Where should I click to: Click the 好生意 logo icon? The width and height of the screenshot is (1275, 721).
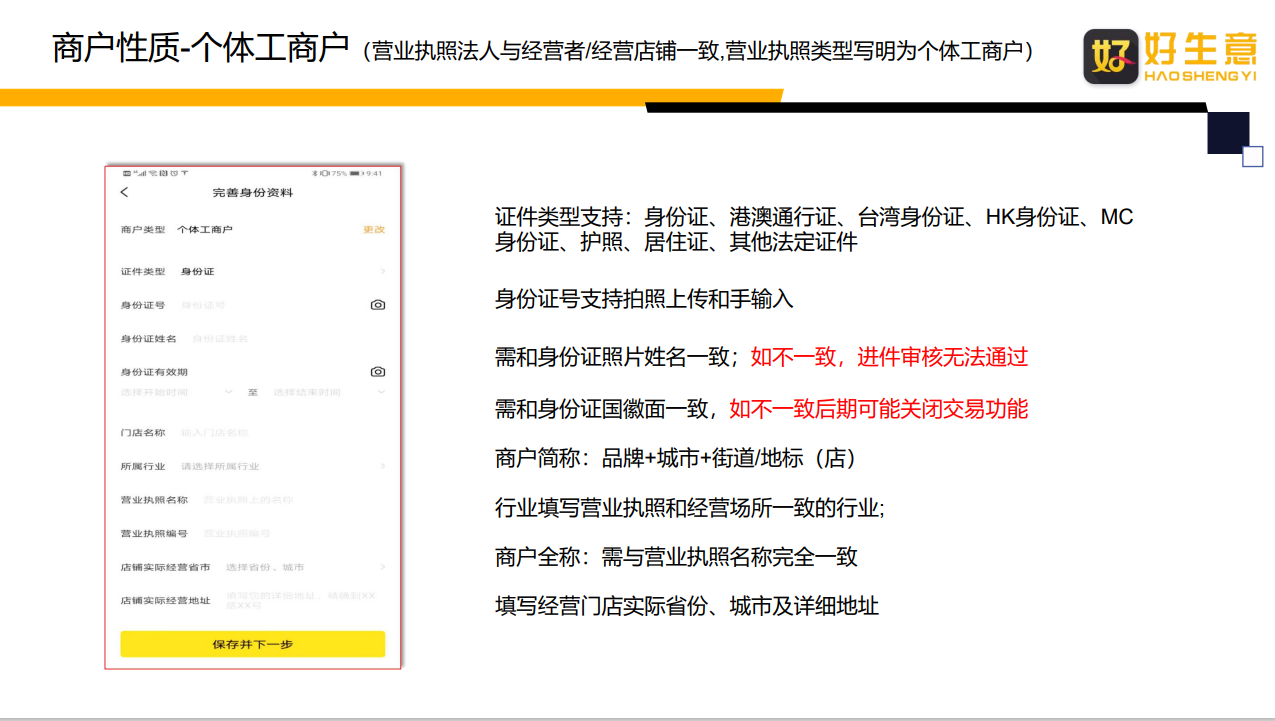click(1111, 56)
